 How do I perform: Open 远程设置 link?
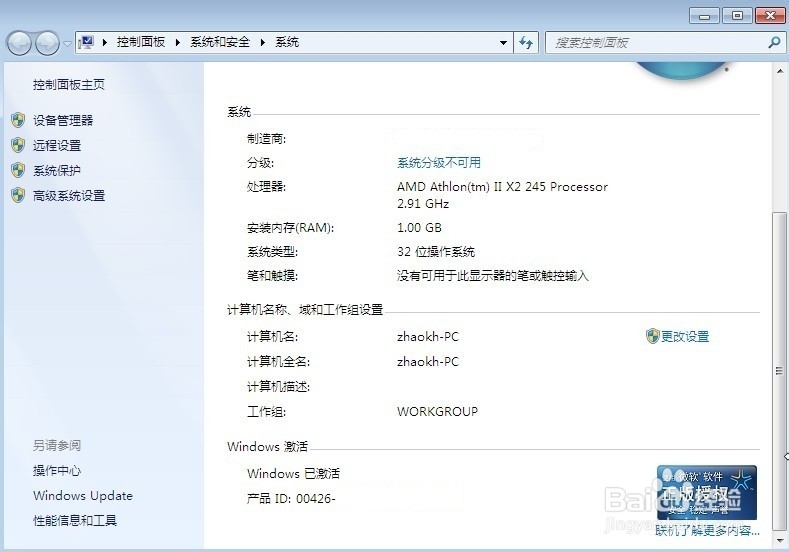(57, 145)
